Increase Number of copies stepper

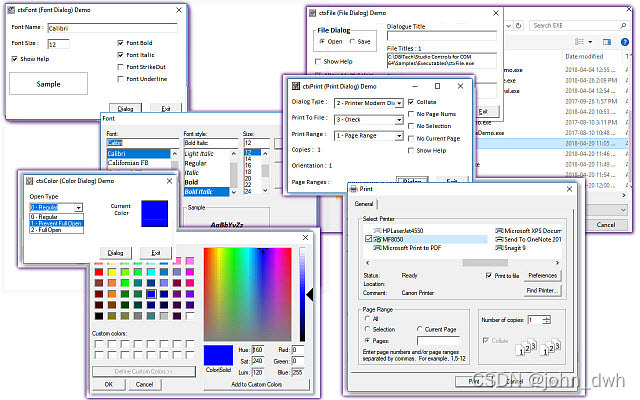pos(547,318)
